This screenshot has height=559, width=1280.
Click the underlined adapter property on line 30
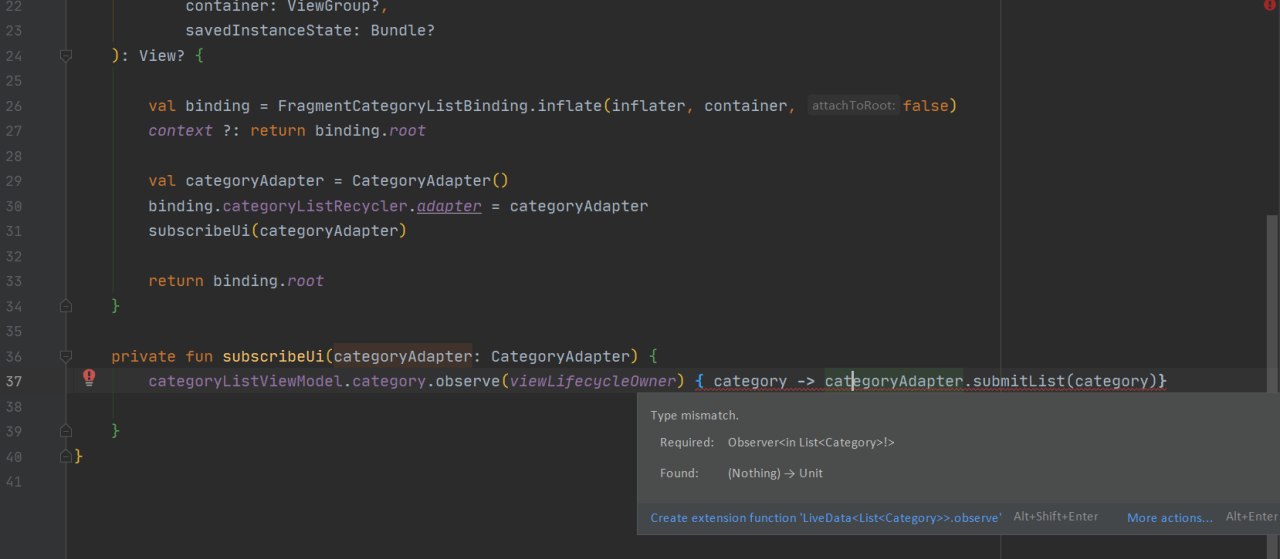tap(449, 206)
